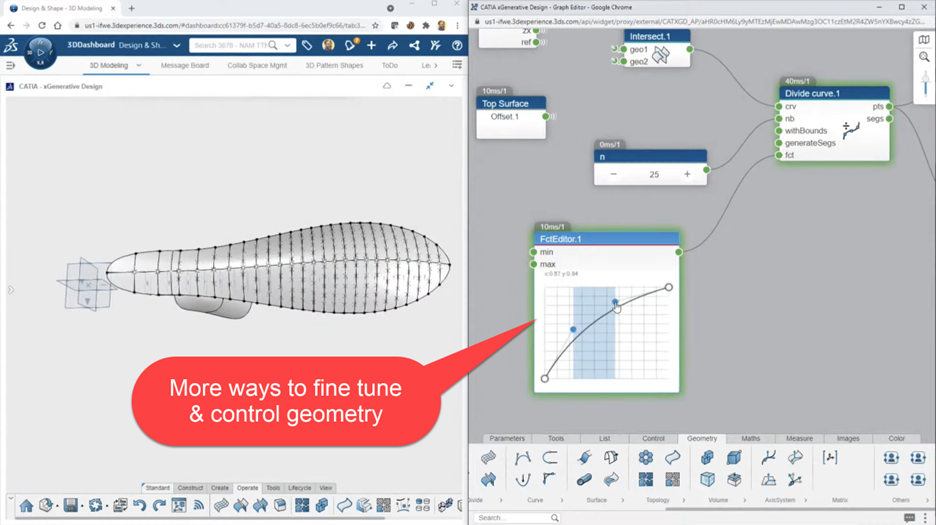Open the Maths tab in the palette
Image resolution: width=936 pixels, height=525 pixels.
coord(750,438)
